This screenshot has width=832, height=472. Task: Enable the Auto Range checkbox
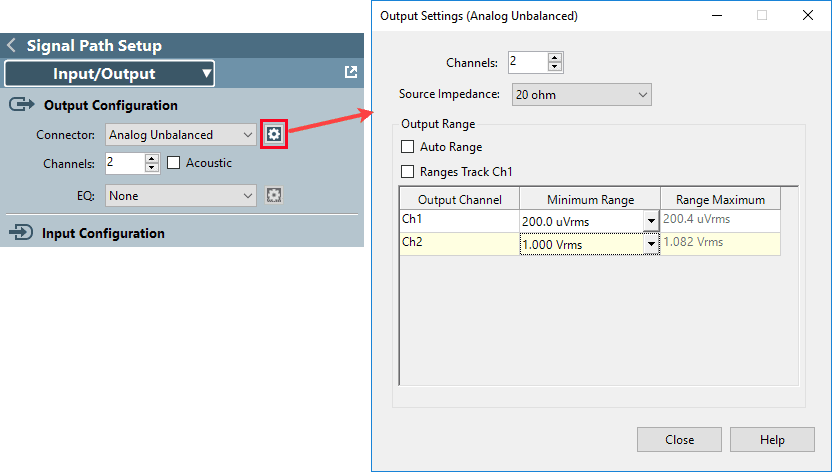(x=407, y=147)
